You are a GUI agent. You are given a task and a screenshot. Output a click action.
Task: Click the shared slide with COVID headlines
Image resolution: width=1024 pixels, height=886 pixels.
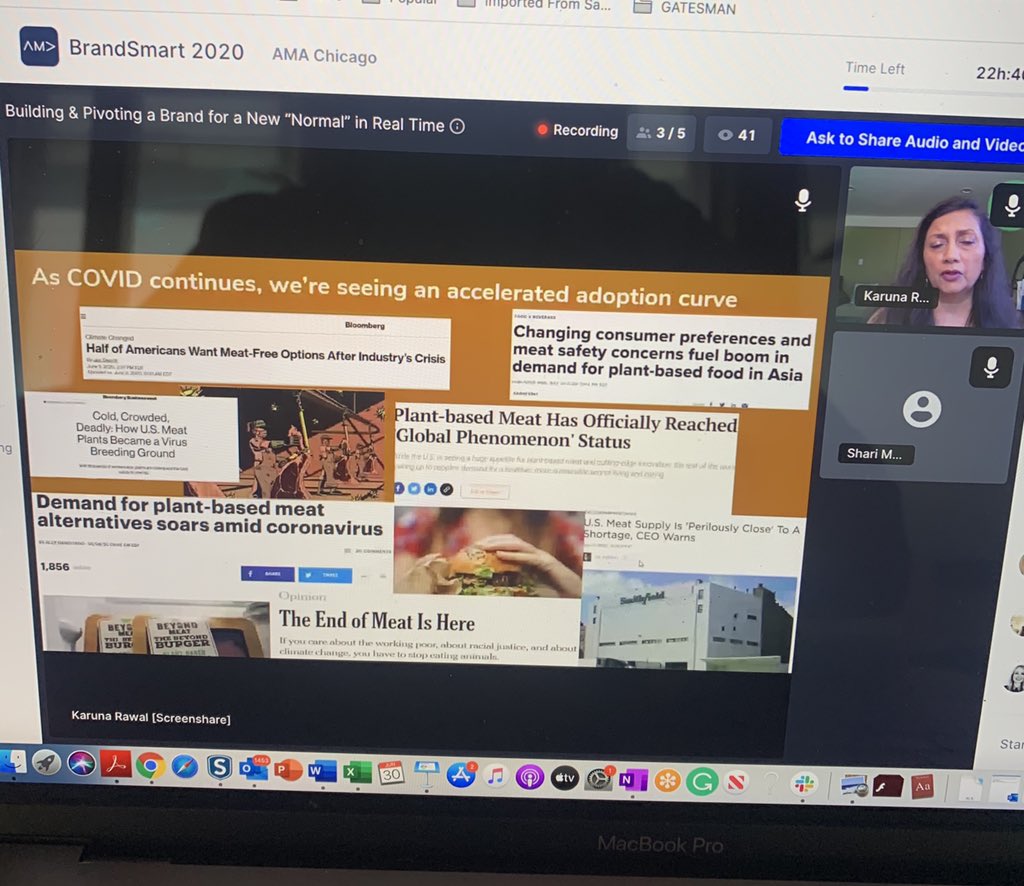418,460
